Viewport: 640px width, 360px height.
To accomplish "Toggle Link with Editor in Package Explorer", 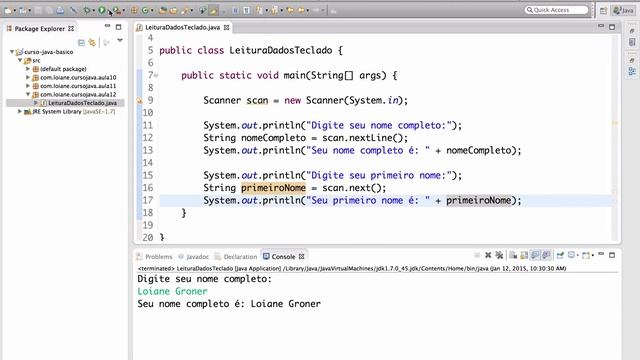I will pos(92,42).
